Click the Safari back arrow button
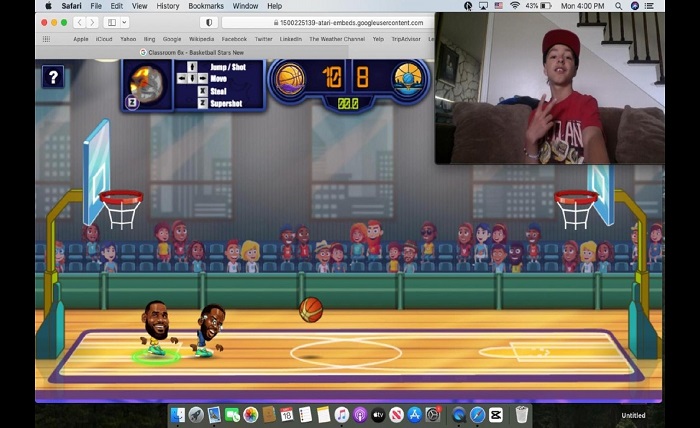This screenshot has height=428, width=700. click(79, 22)
